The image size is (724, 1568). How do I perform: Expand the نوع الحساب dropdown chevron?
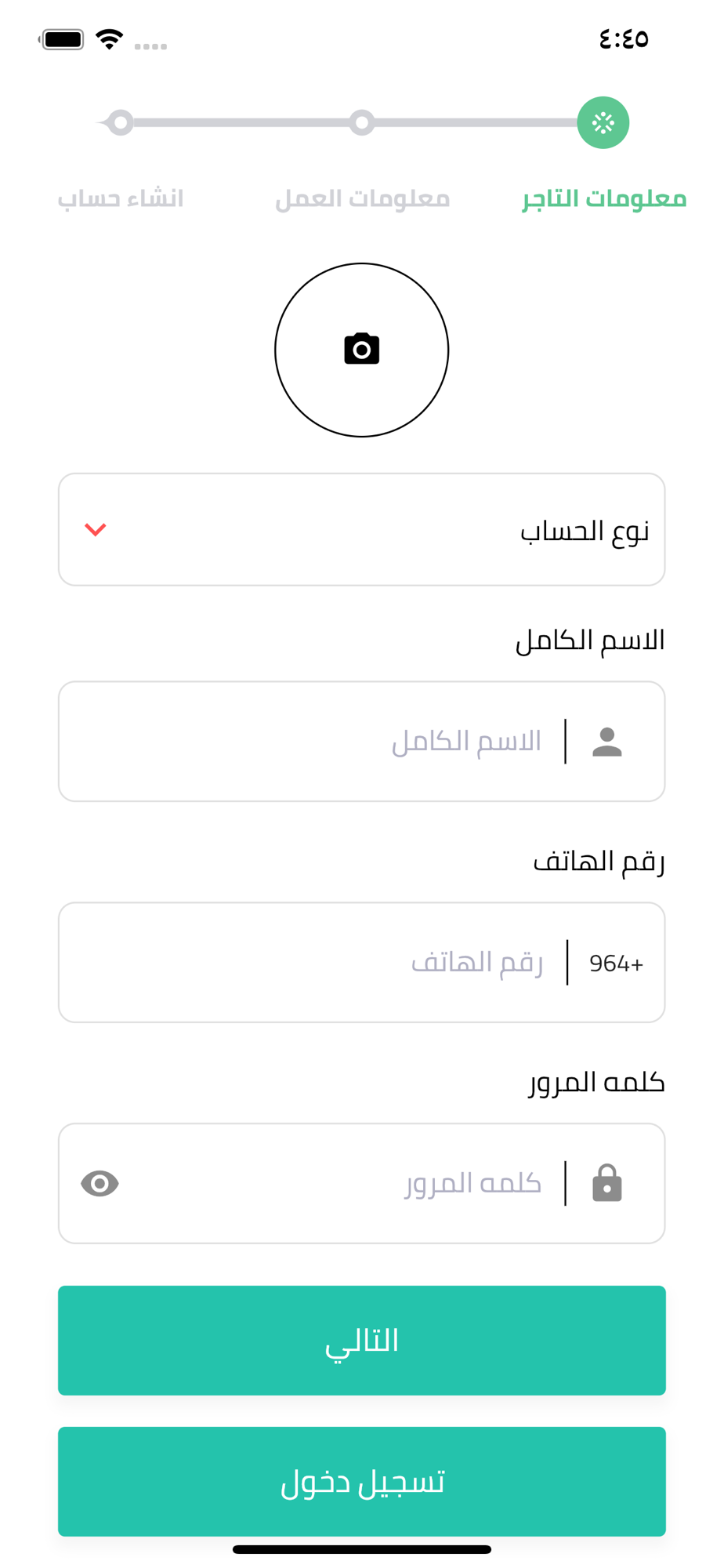pyautogui.click(x=96, y=530)
